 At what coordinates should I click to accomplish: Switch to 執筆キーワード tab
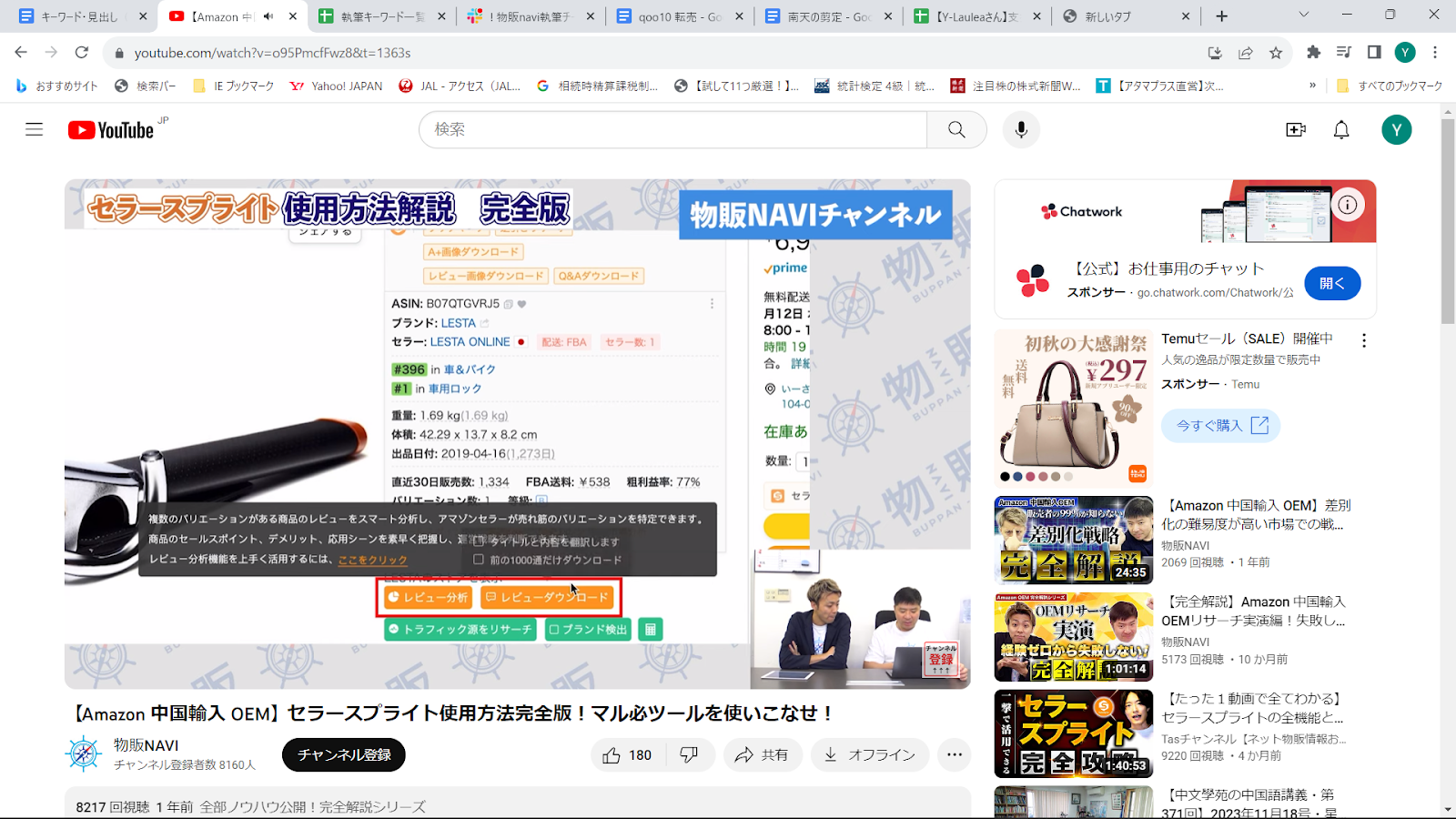382,16
